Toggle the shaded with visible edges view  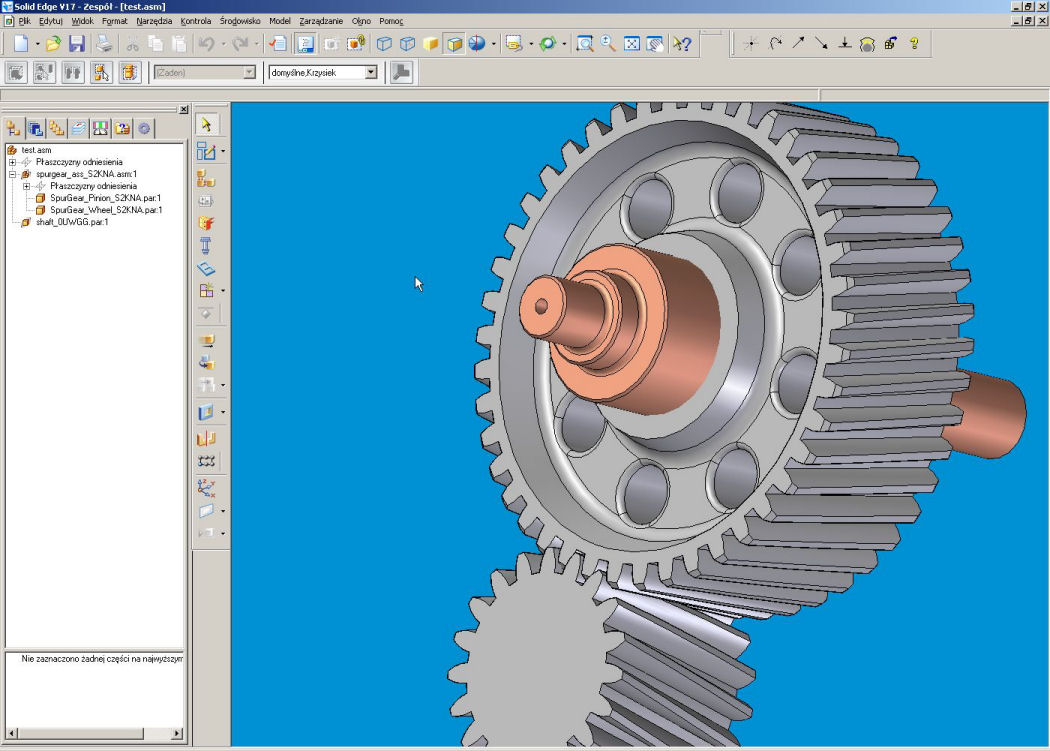tap(454, 44)
